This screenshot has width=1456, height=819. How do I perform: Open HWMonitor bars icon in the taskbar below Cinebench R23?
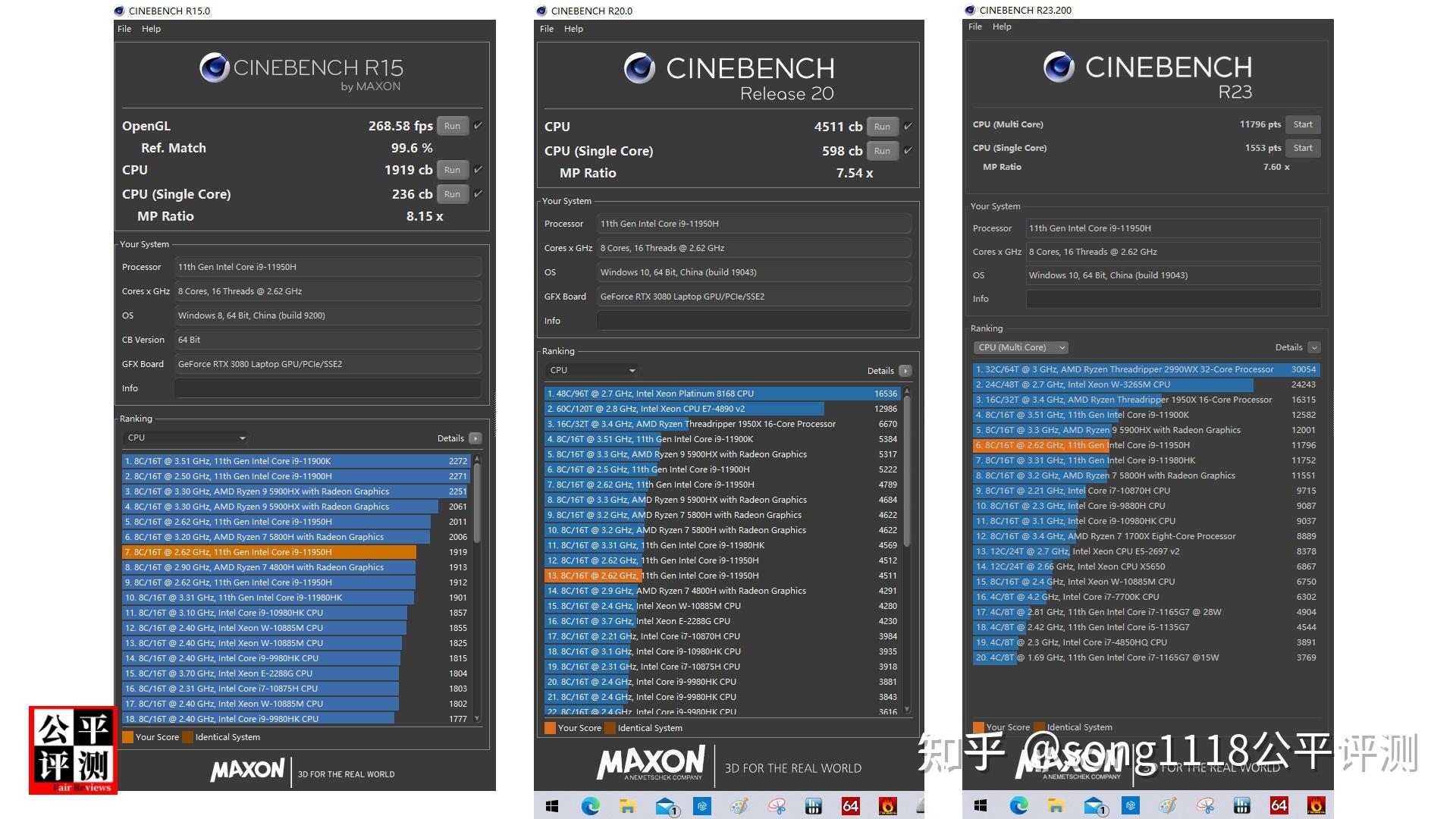point(1242,805)
